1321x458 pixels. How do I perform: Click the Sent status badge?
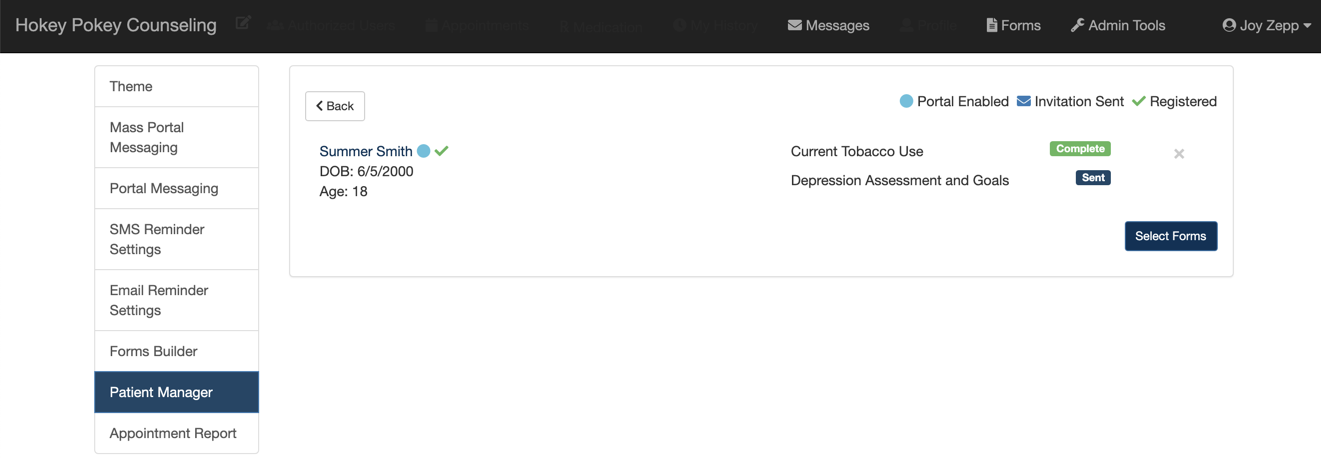tap(1093, 178)
